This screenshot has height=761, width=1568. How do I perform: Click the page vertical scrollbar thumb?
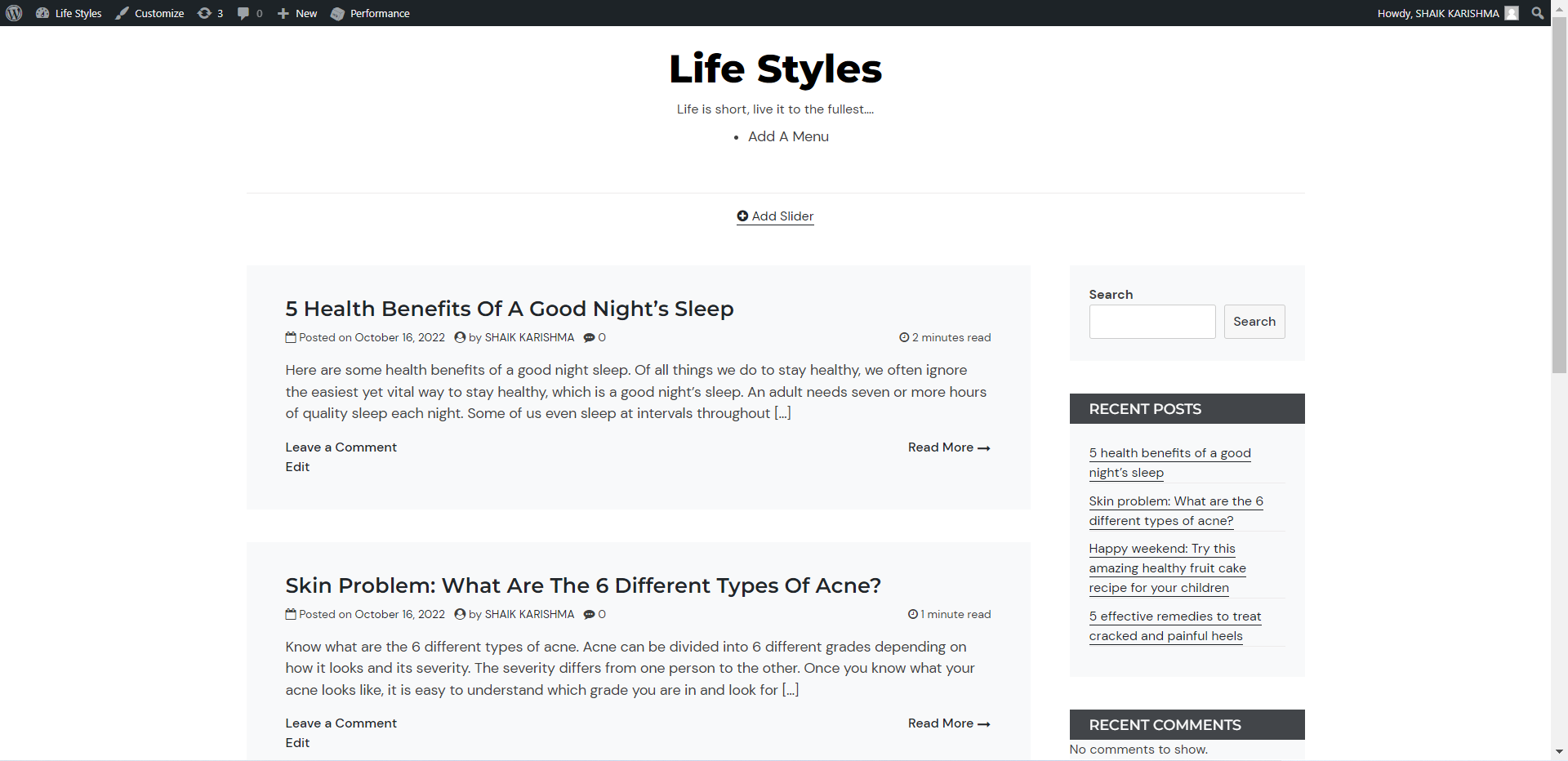(1559, 196)
